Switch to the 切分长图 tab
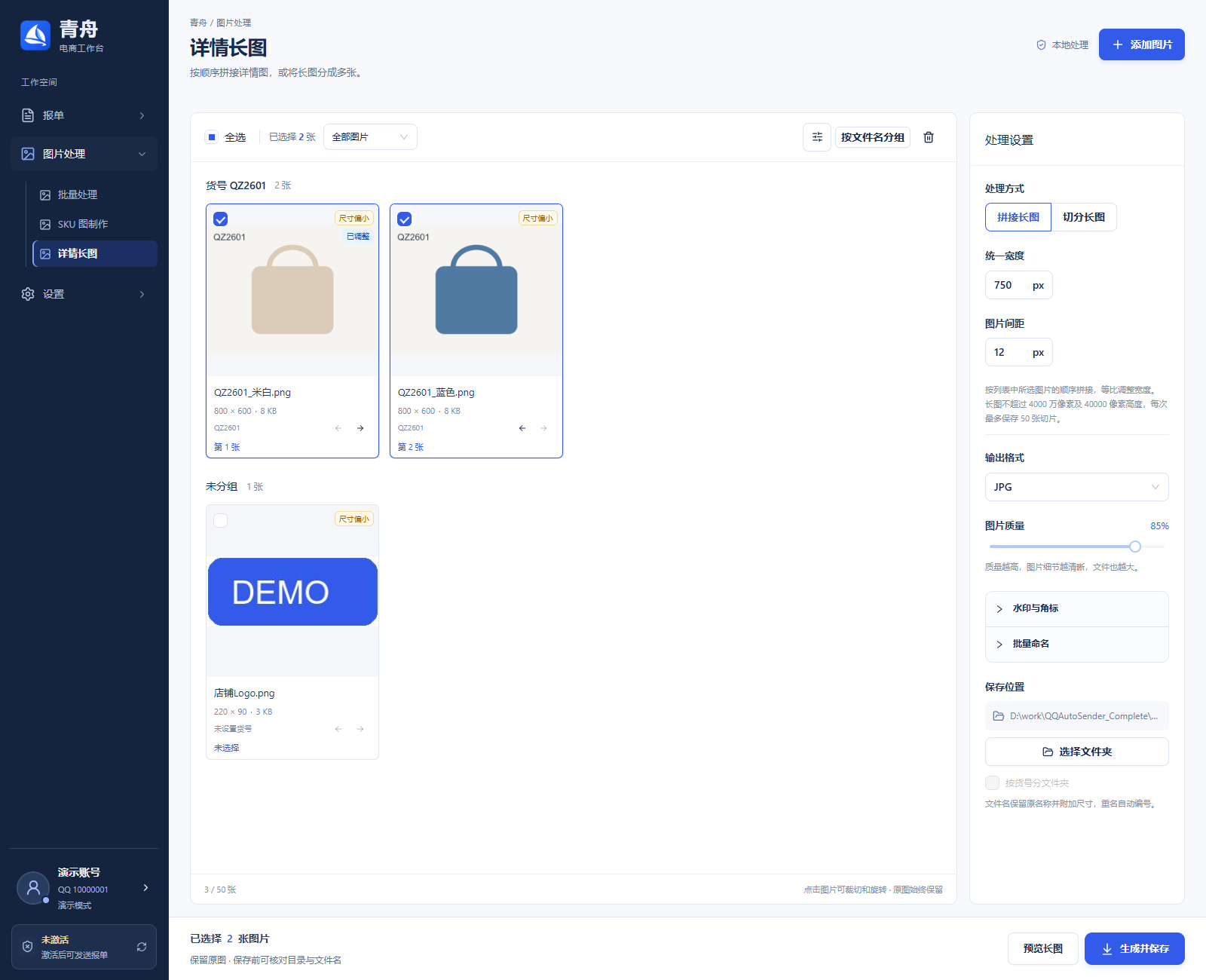Screen dimensions: 1206x980 tap(1084, 217)
